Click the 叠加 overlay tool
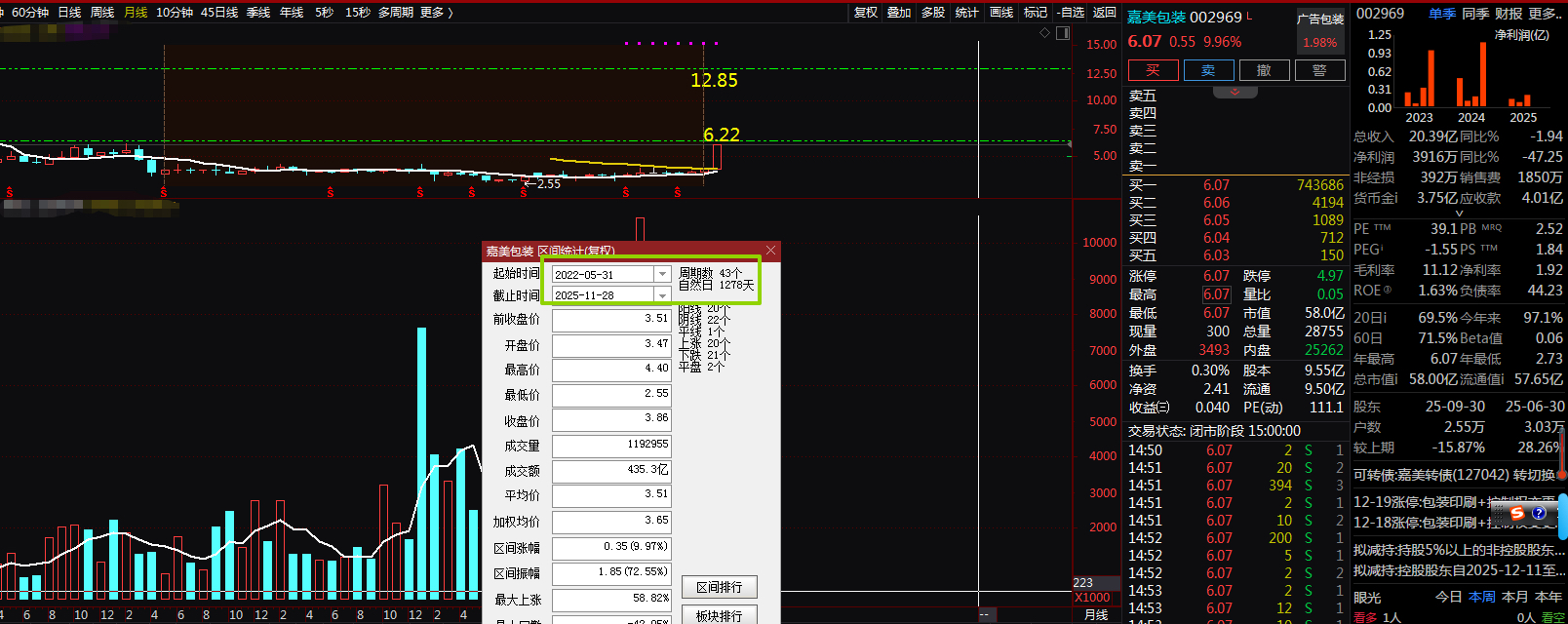Image resolution: width=1568 pixels, height=624 pixels. point(899,12)
